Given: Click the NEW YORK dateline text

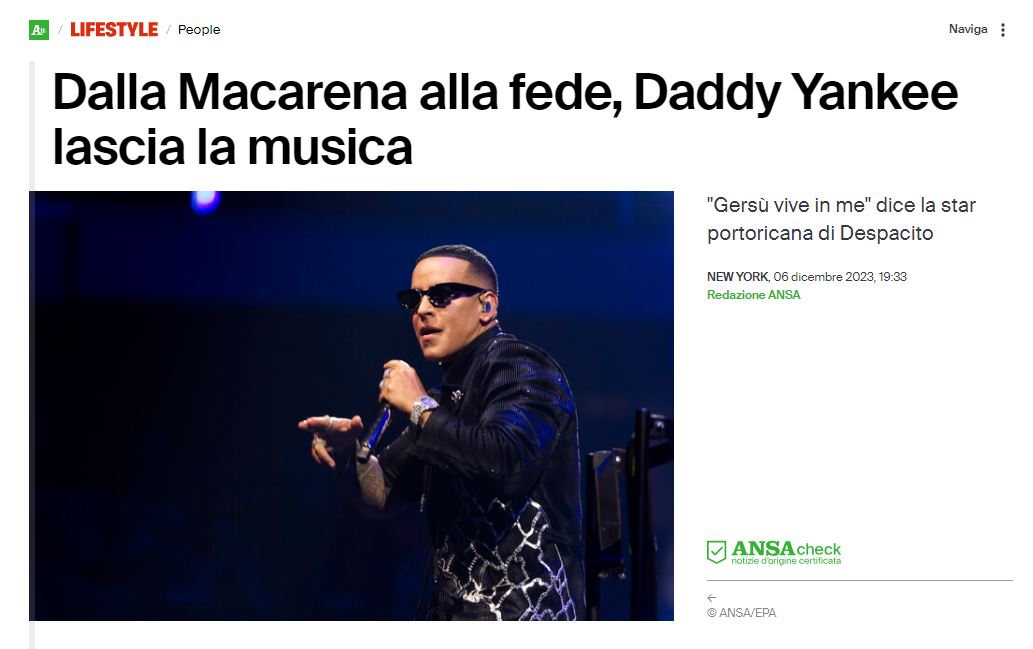Looking at the screenshot, I should coord(738,277).
